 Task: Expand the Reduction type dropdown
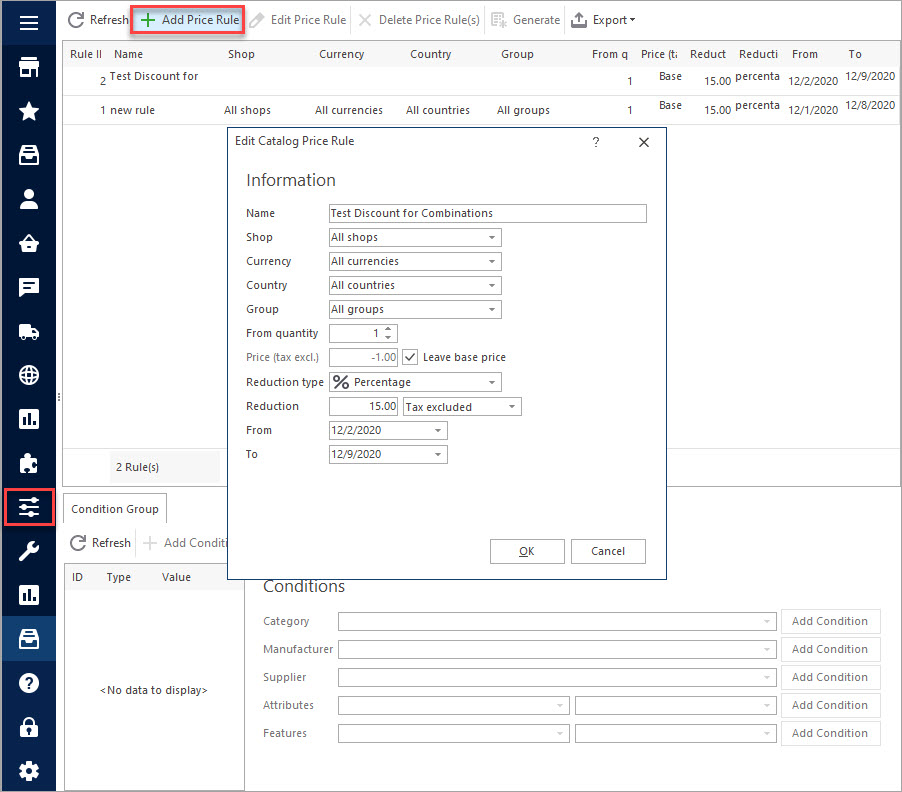[x=415, y=382]
